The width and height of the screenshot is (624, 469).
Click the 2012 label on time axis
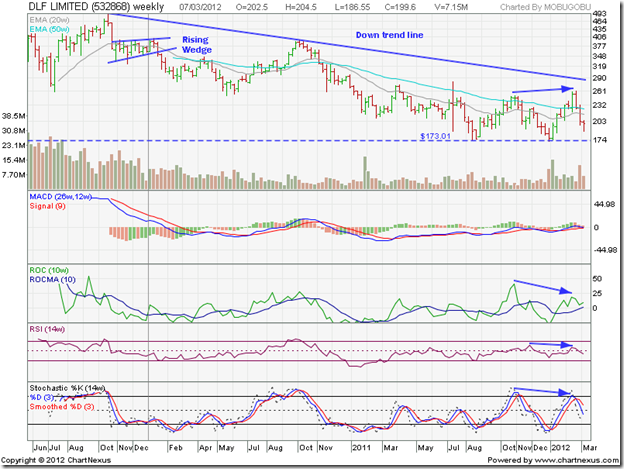(561, 448)
